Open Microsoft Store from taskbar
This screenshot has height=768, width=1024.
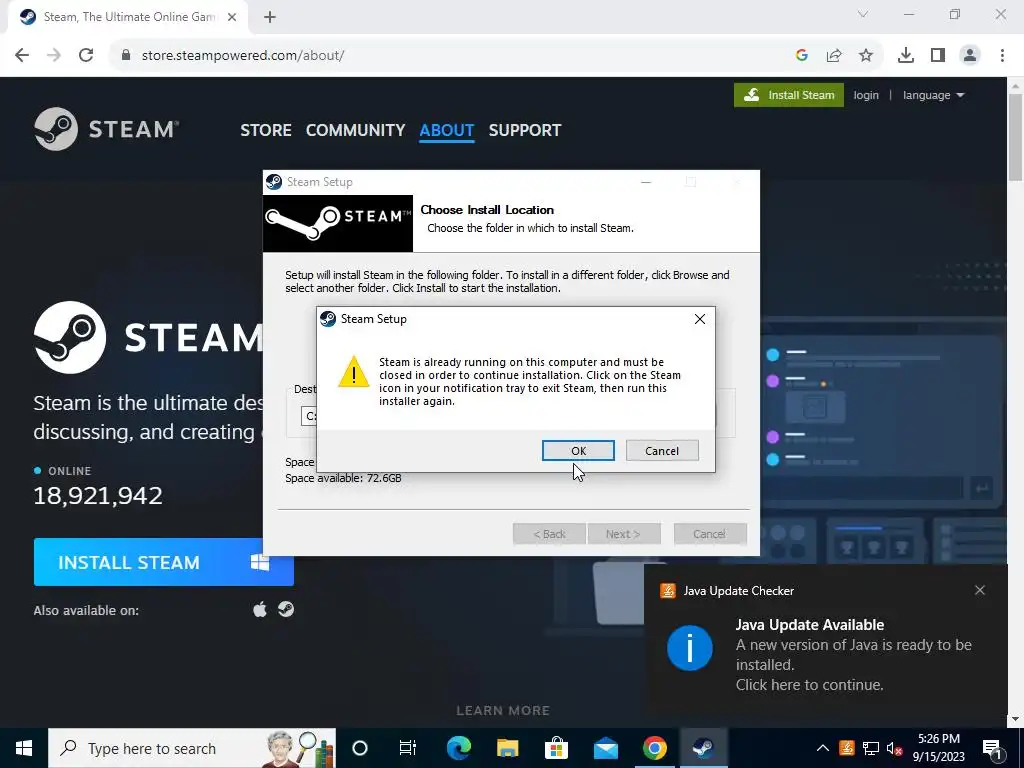[556, 748]
